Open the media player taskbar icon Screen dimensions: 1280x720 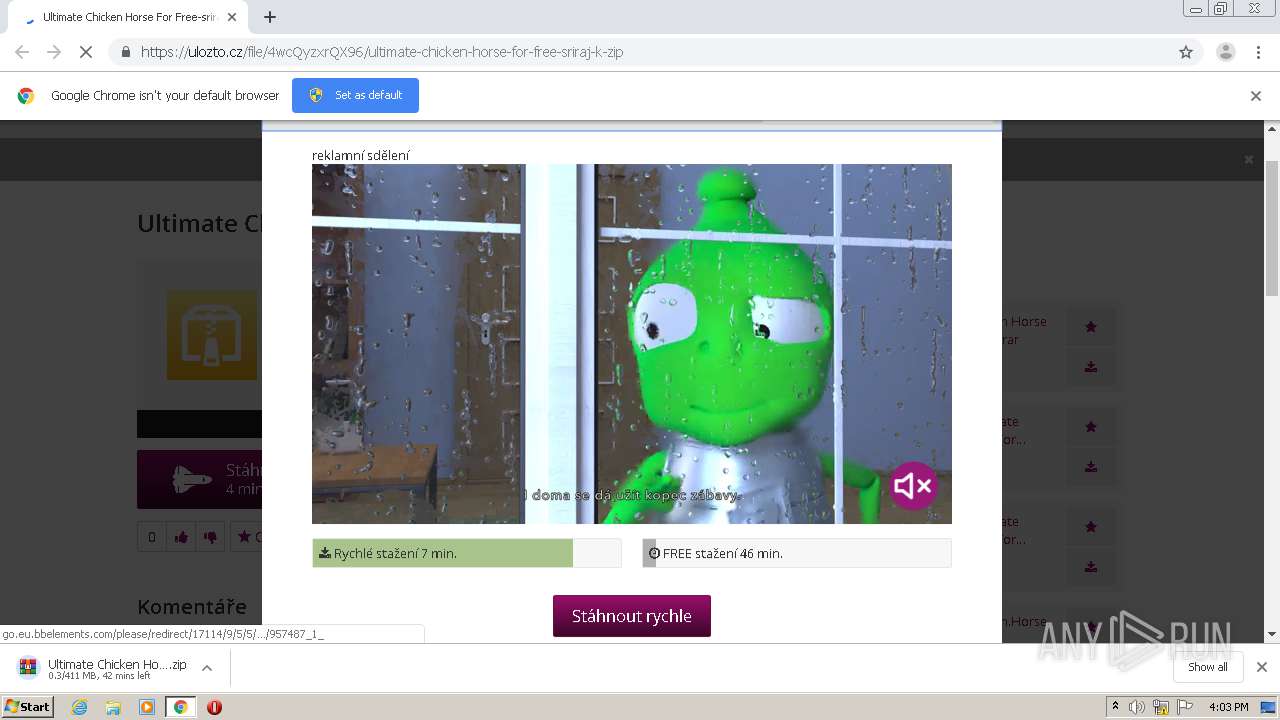(147, 707)
